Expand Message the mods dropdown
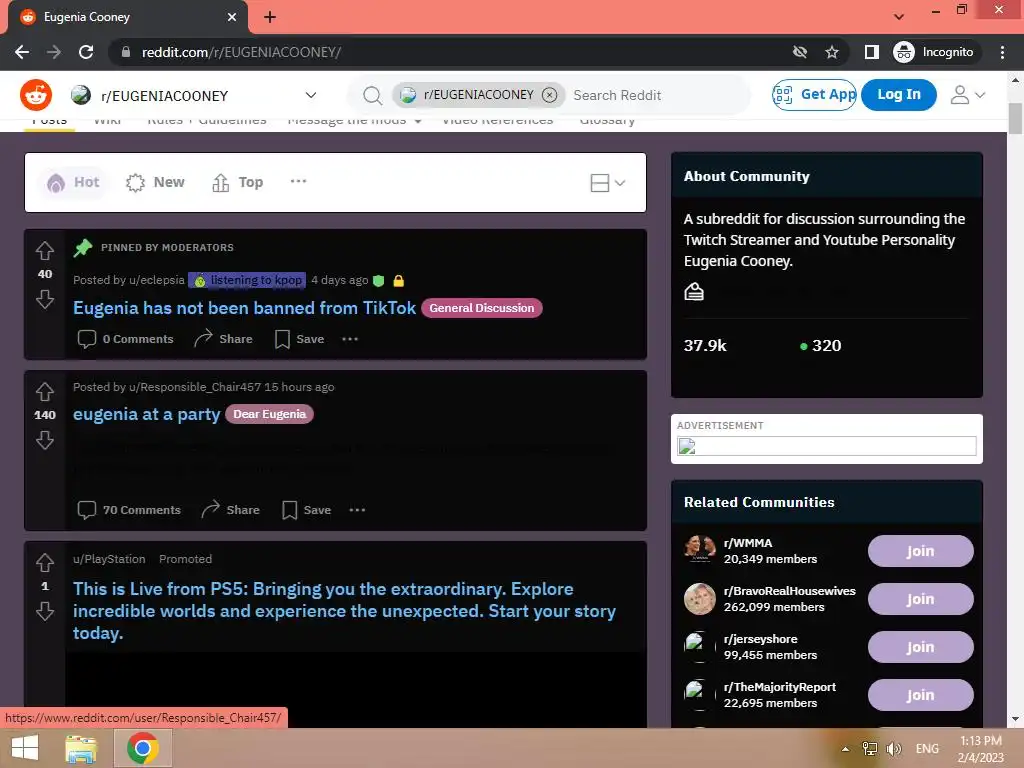 tap(354, 122)
